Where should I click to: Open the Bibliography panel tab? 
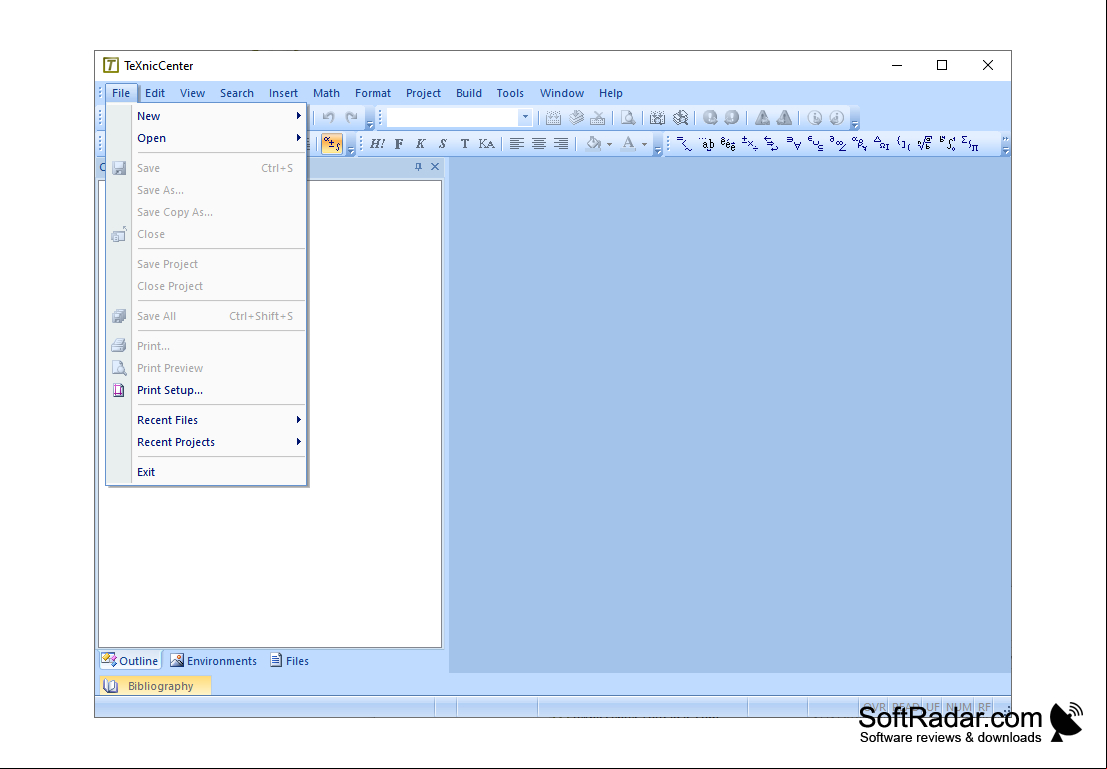155,686
